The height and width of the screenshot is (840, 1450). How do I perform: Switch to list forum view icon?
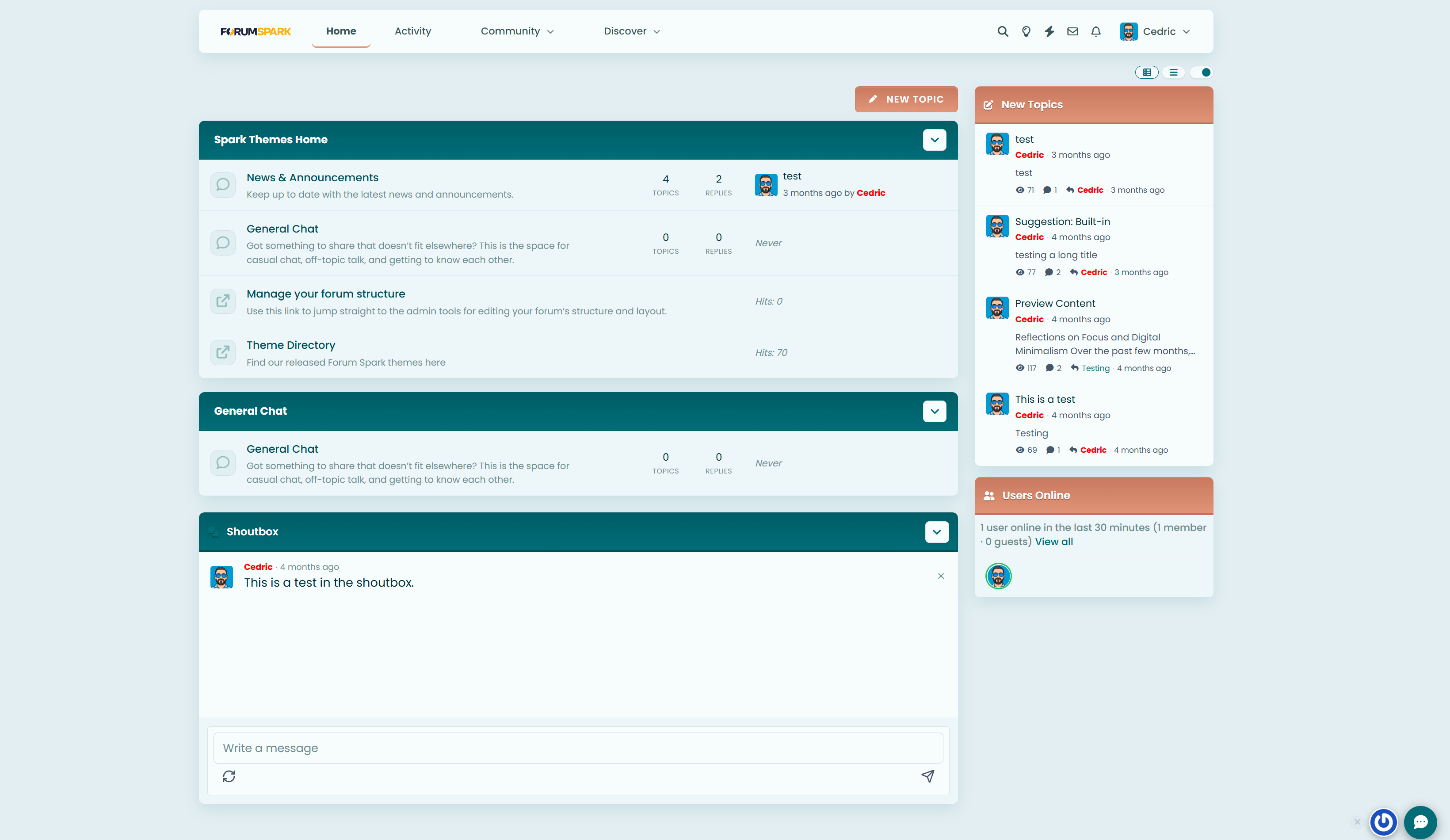[x=1173, y=72]
